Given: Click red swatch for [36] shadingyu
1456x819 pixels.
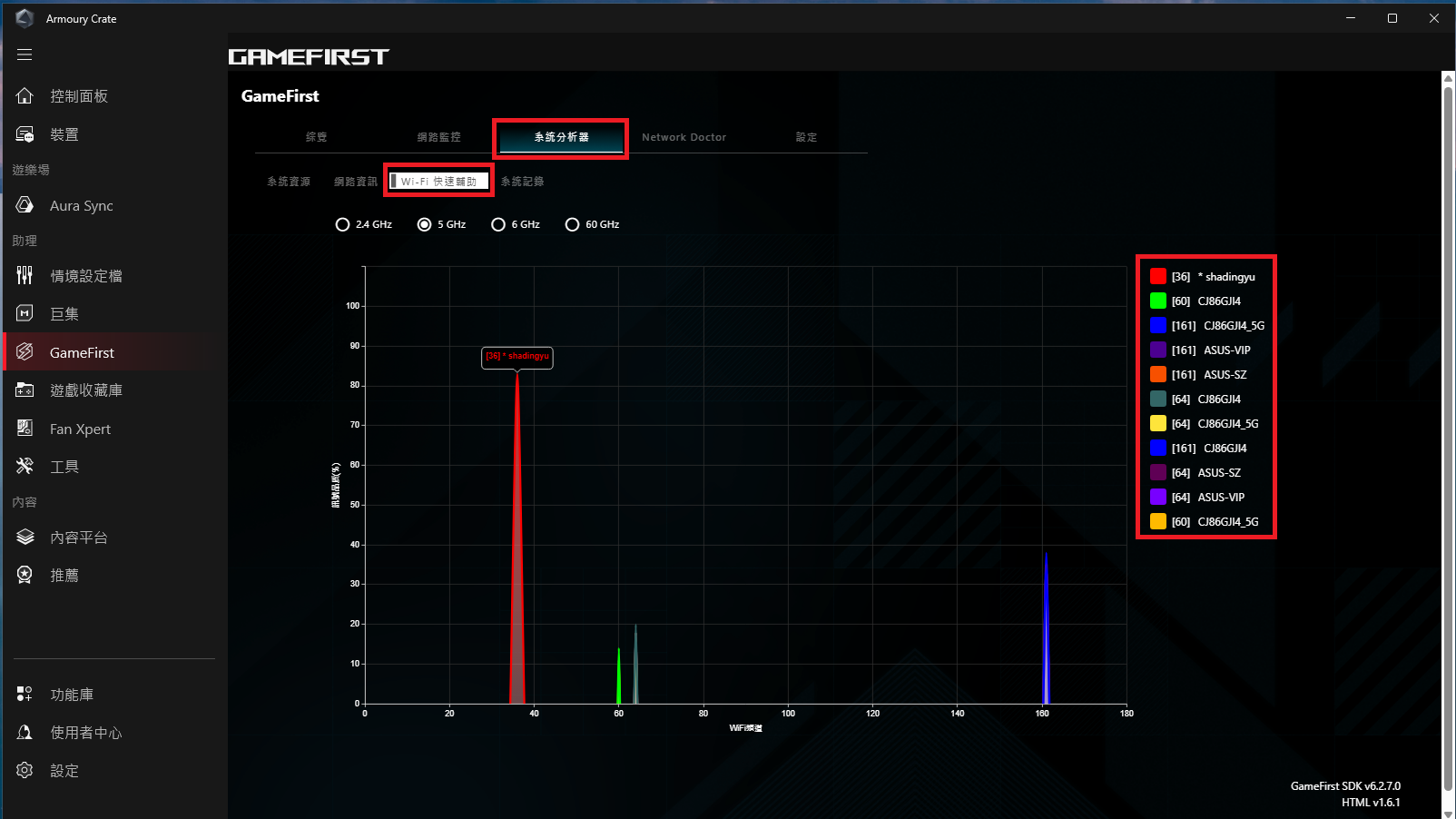Looking at the screenshot, I should pyautogui.click(x=1158, y=276).
